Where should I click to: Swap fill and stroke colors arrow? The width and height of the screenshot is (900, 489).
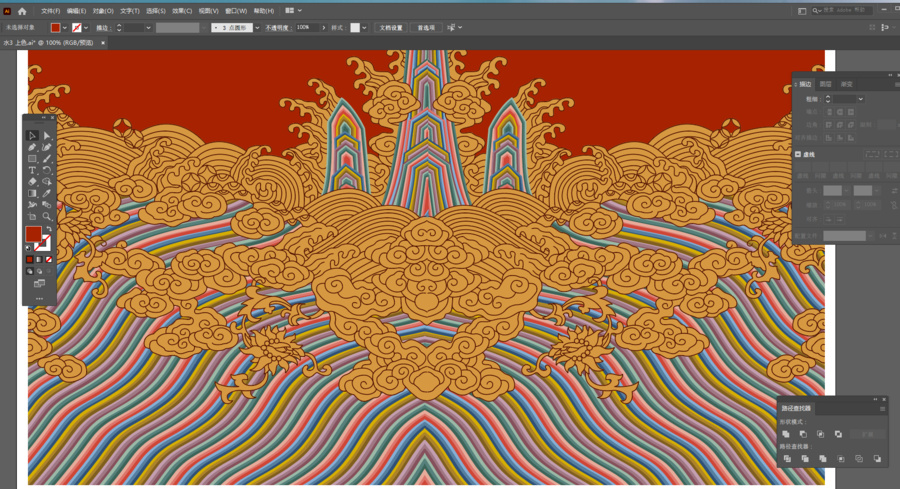49,229
